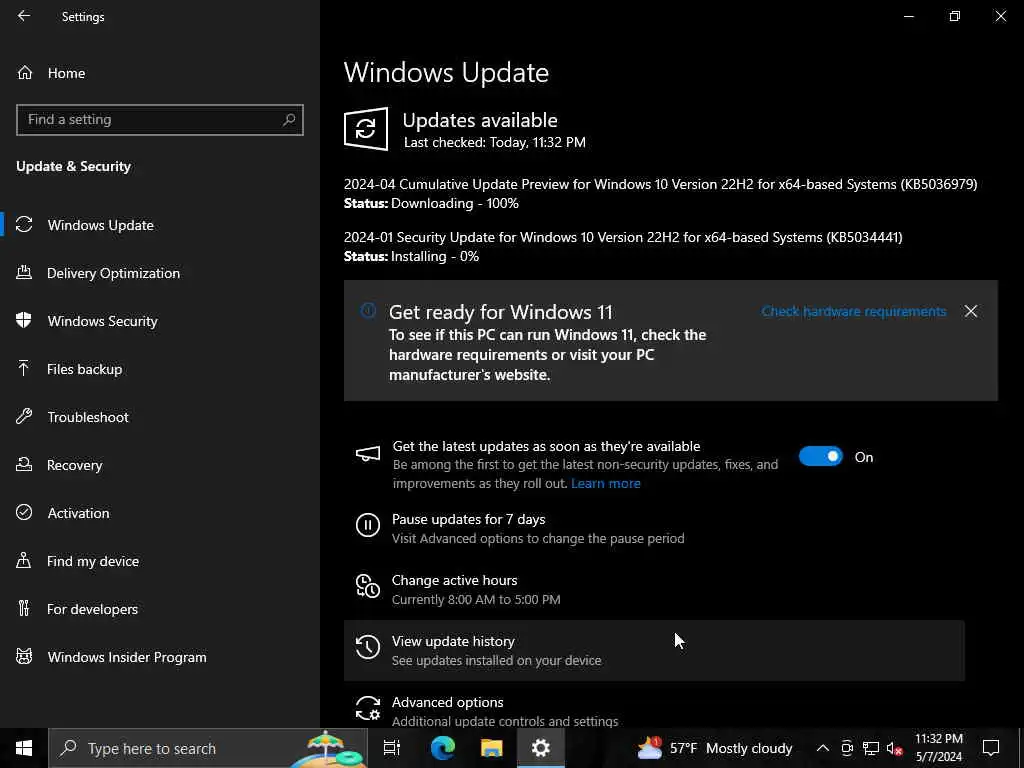Open the Windows Start menu
The width and height of the screenshot is (1024, 768).
coord(24,748)
